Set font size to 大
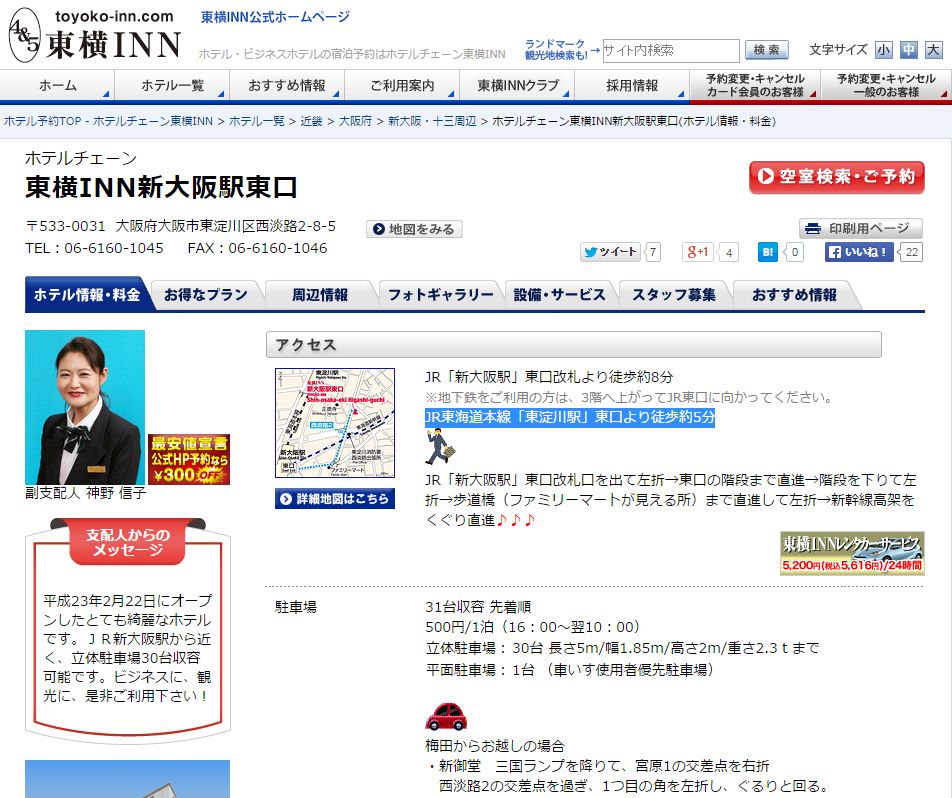The height and width of the screenshot is (798, 952). point(933,49)
